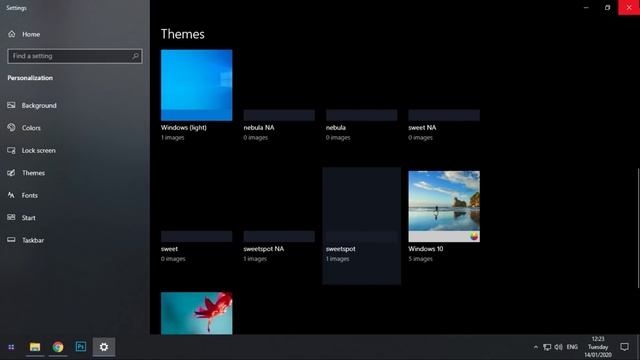Open File Explorer from taskbar
The image size is (640, 360).
(35, 347)
